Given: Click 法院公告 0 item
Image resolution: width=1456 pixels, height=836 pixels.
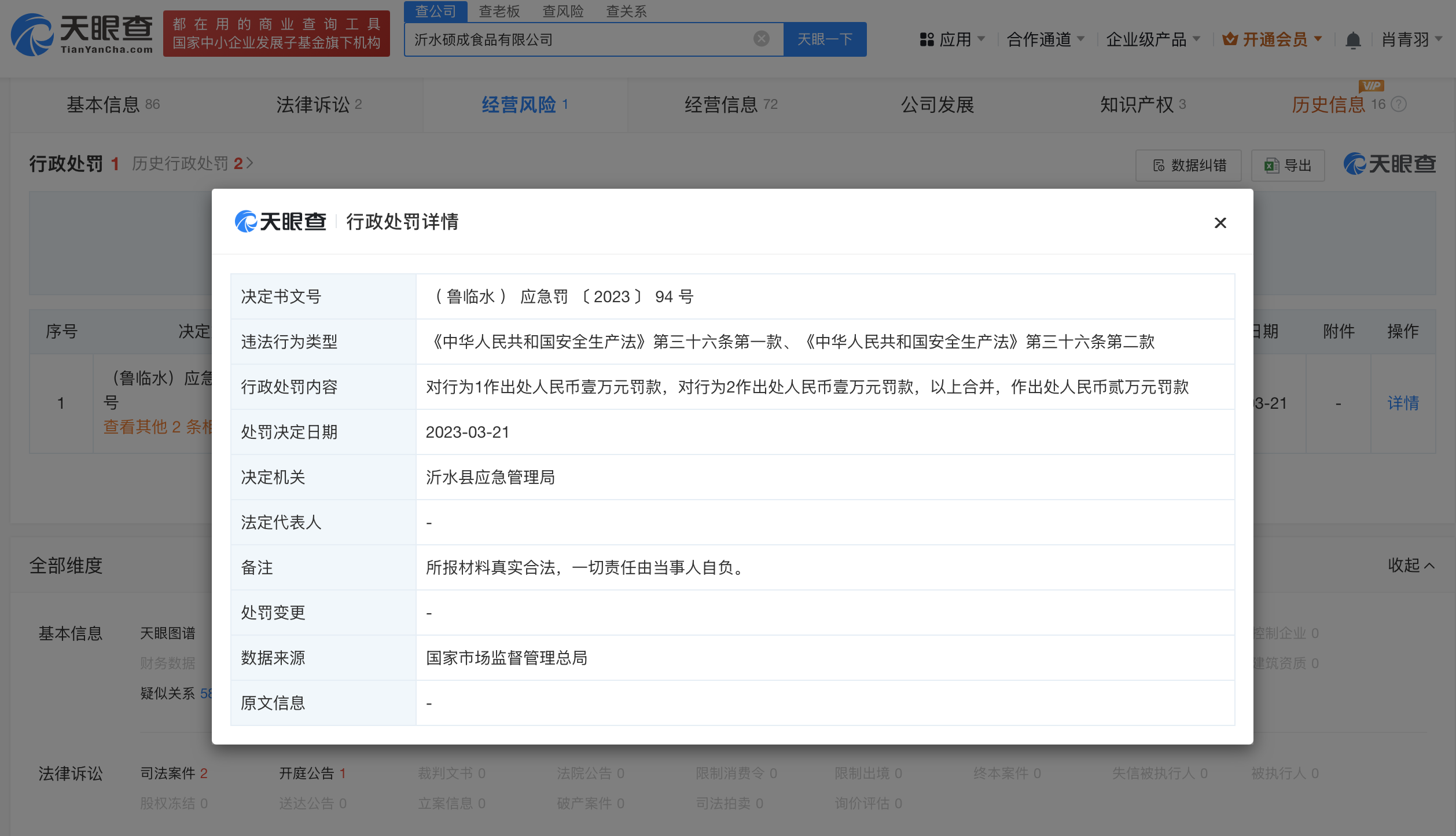Looking at the screenshot, I should 590,773.
